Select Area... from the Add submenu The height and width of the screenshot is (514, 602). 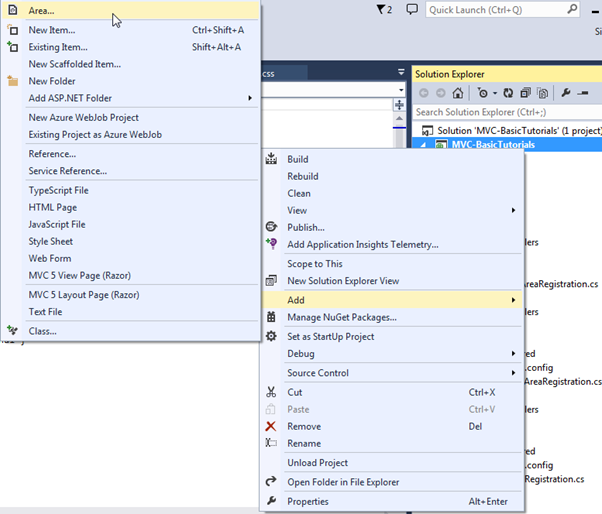(x=42, y=10)
